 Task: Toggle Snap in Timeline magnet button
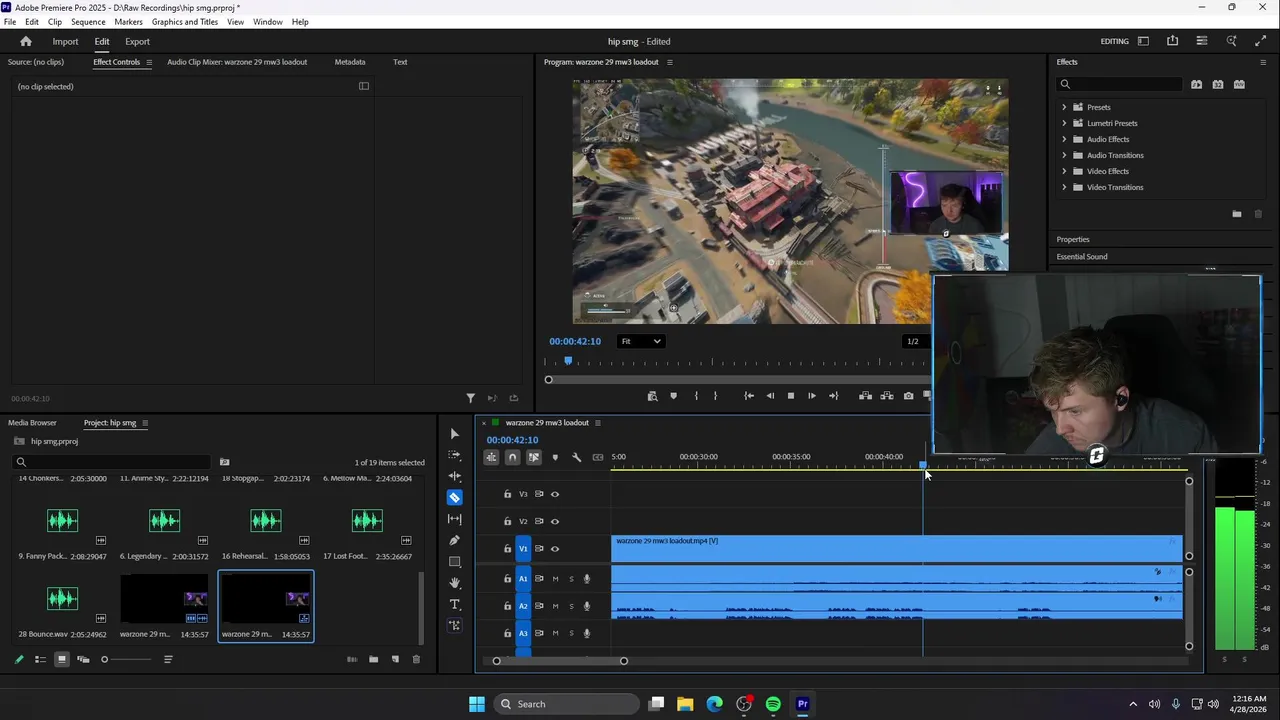tap(512, 457)
